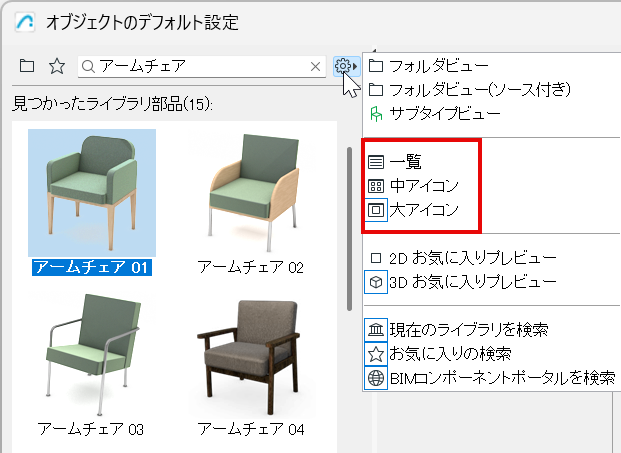
Task: Select 大アイコン display option
Action: (413, 210)
